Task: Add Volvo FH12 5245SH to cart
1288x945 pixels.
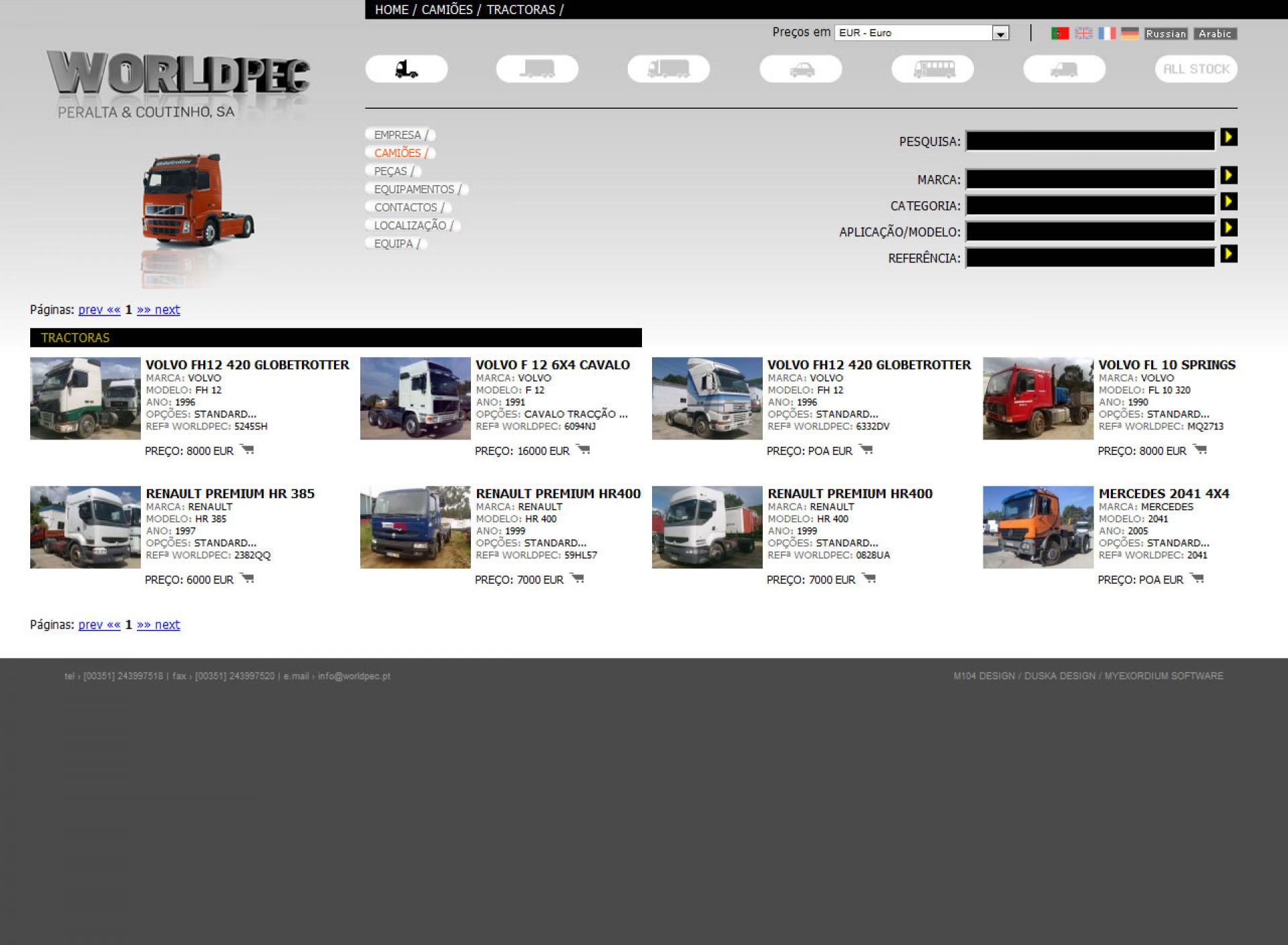Action: tap(248, 450)
